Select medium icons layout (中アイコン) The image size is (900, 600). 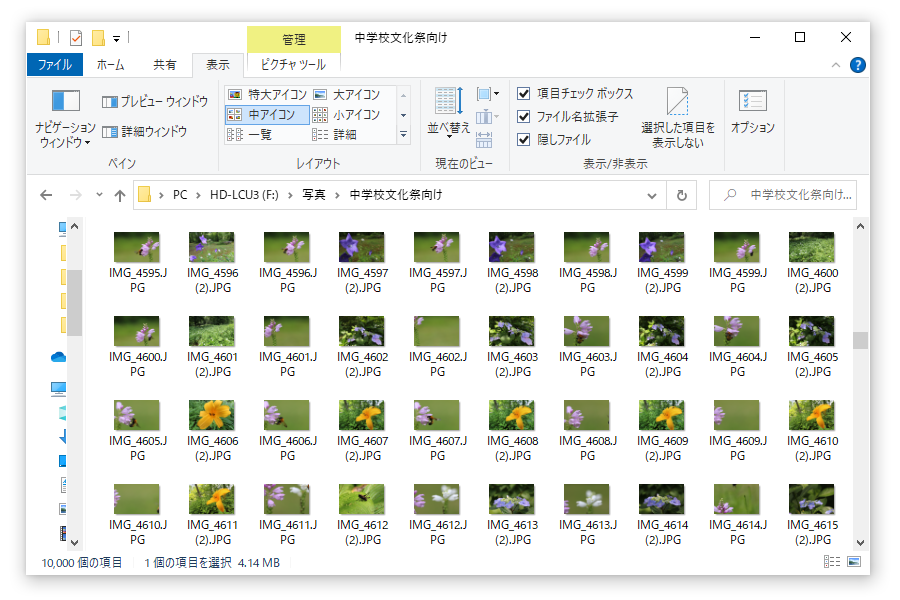point(267,114)
